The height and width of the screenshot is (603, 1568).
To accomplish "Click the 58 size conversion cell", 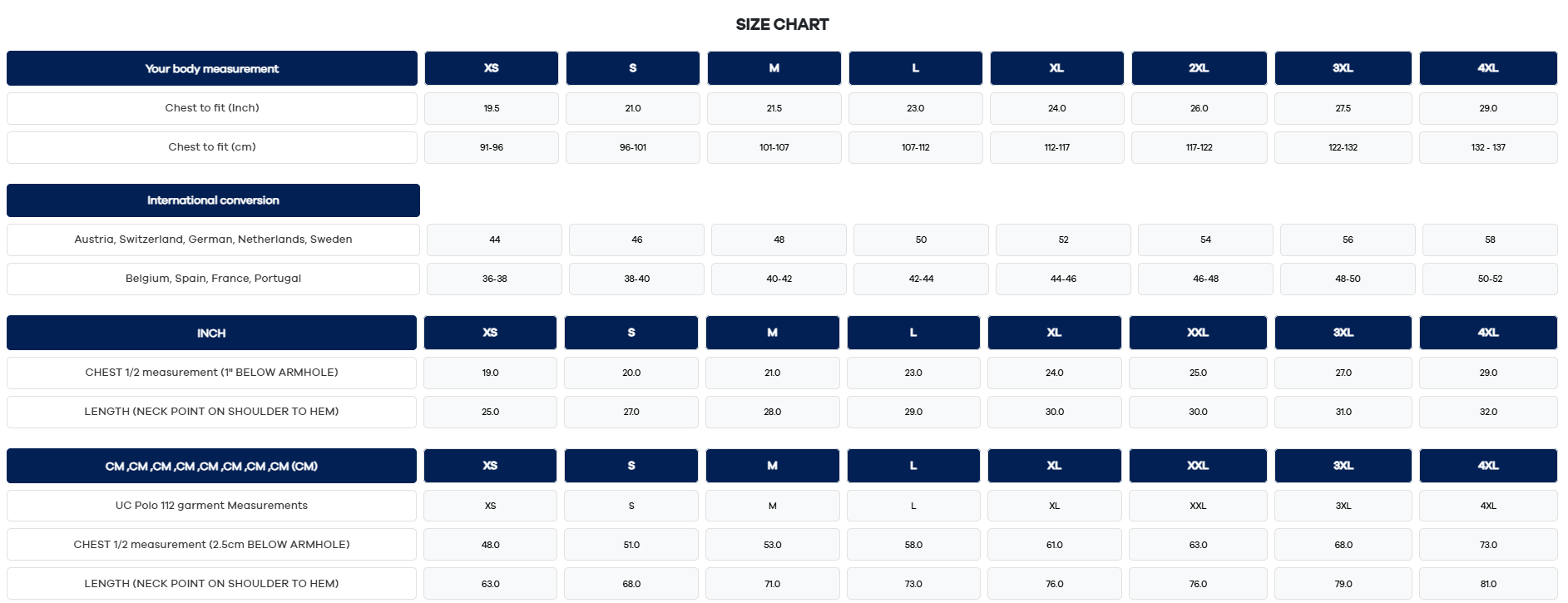I will click(1490, 240).
